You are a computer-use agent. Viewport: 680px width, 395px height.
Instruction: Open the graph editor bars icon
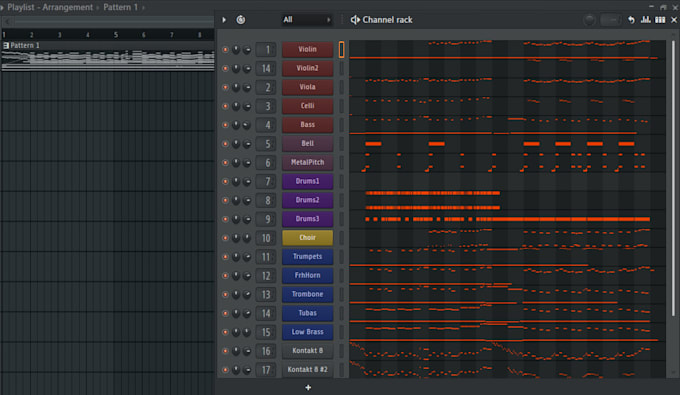646,20
